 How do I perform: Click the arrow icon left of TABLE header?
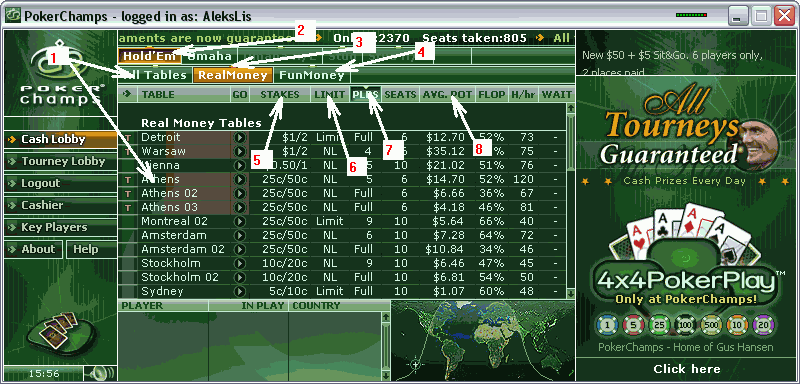point(127,94)
